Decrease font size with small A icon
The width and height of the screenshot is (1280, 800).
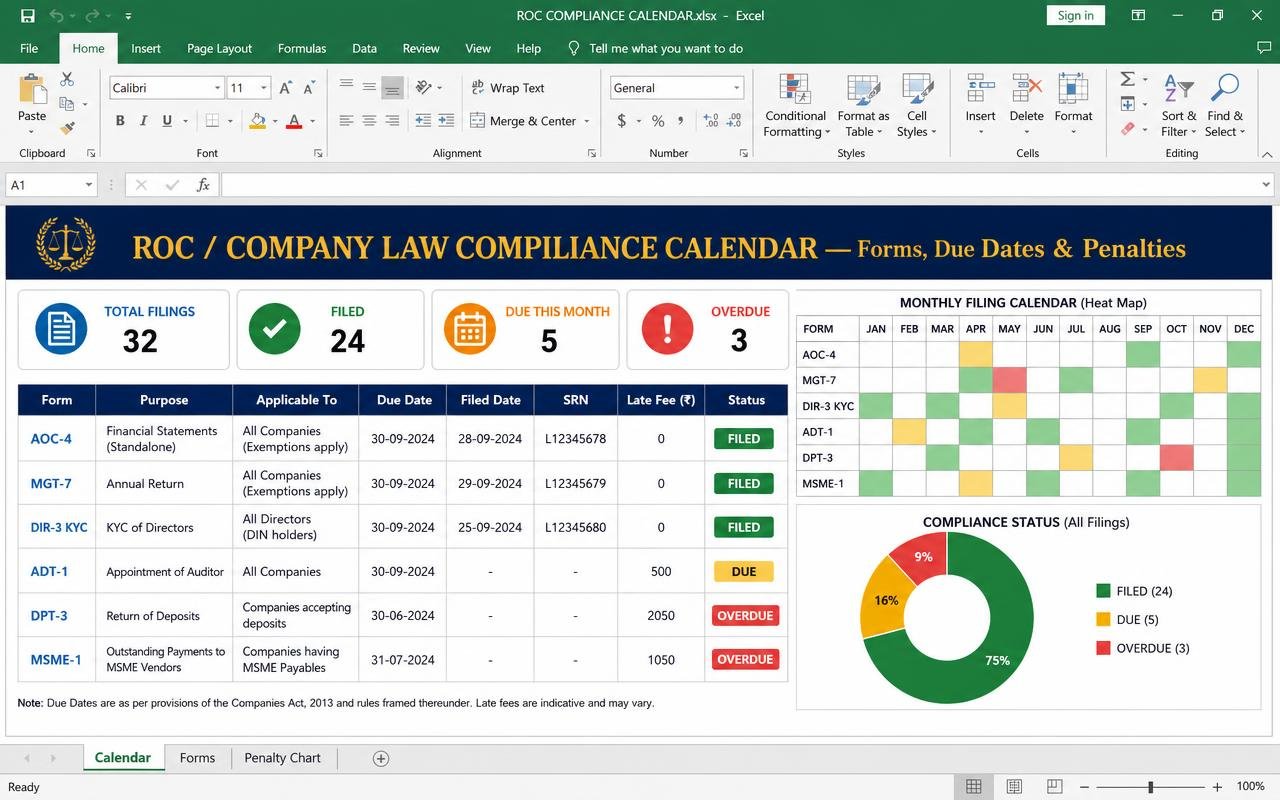(307, 88)
